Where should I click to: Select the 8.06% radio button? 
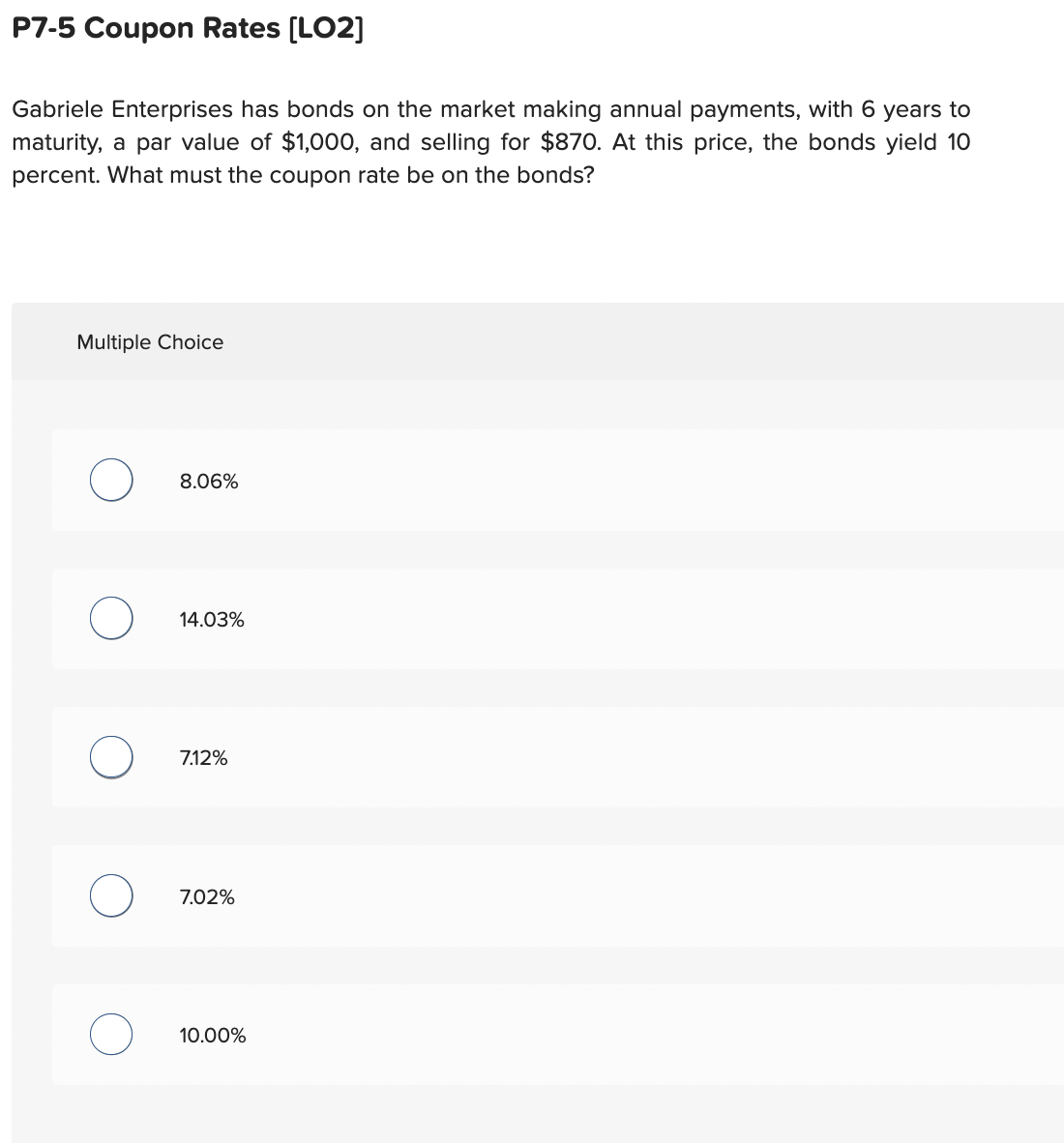111,480
